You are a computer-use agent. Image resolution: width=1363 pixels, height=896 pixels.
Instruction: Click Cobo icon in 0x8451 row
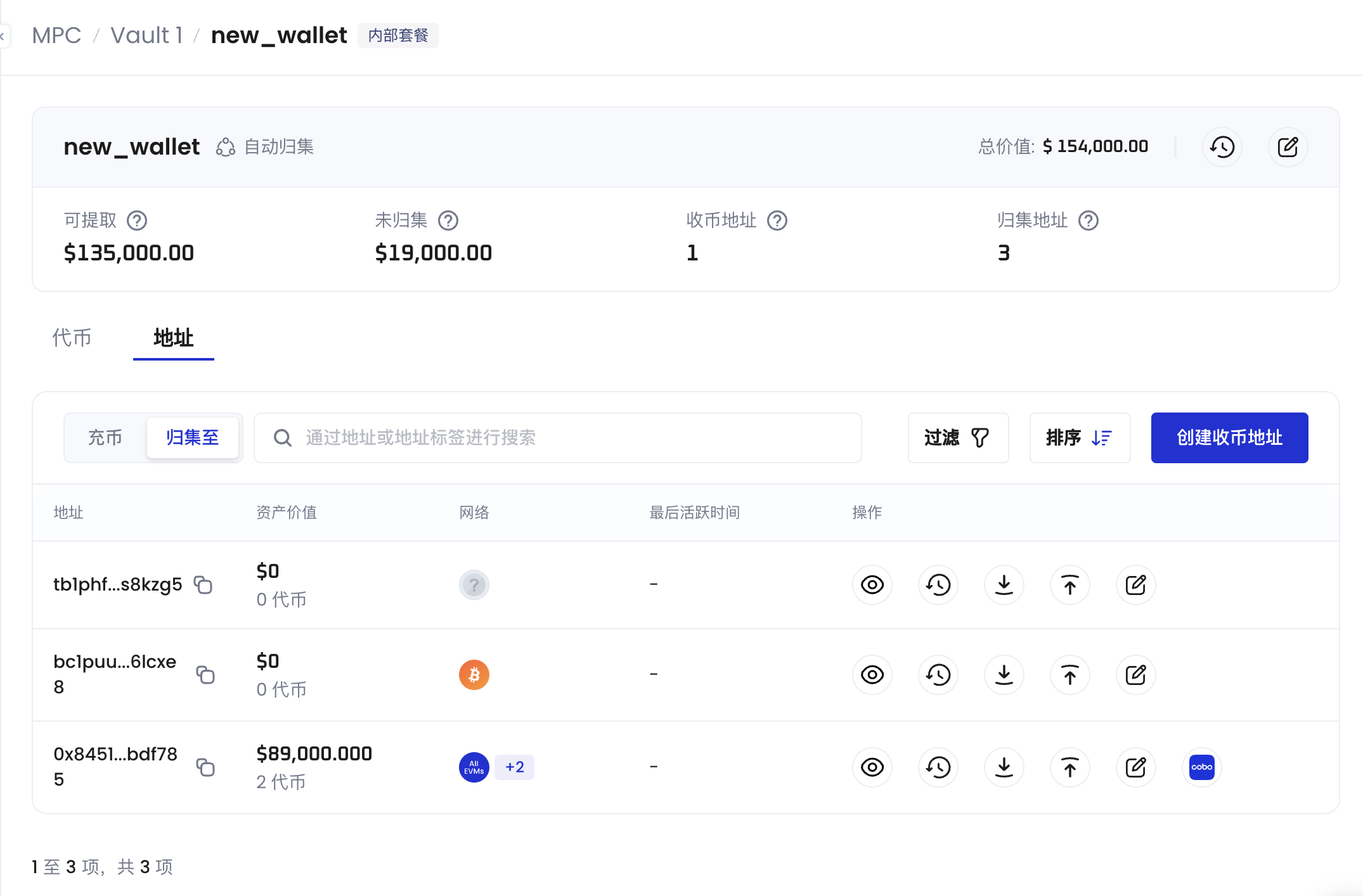1202,767
